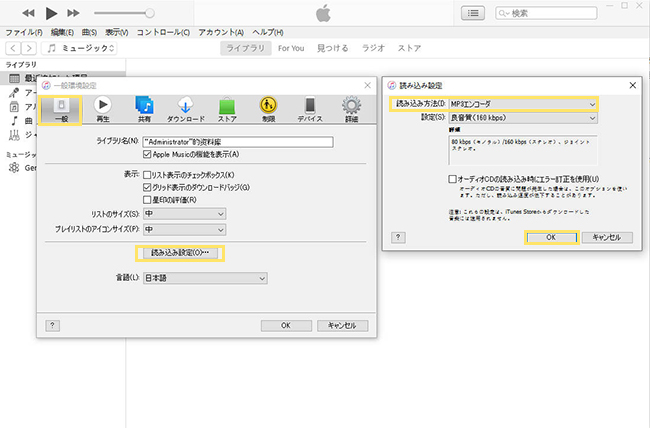Select the 一般 preferences icon
650x428 pixels.
[61, 110]
